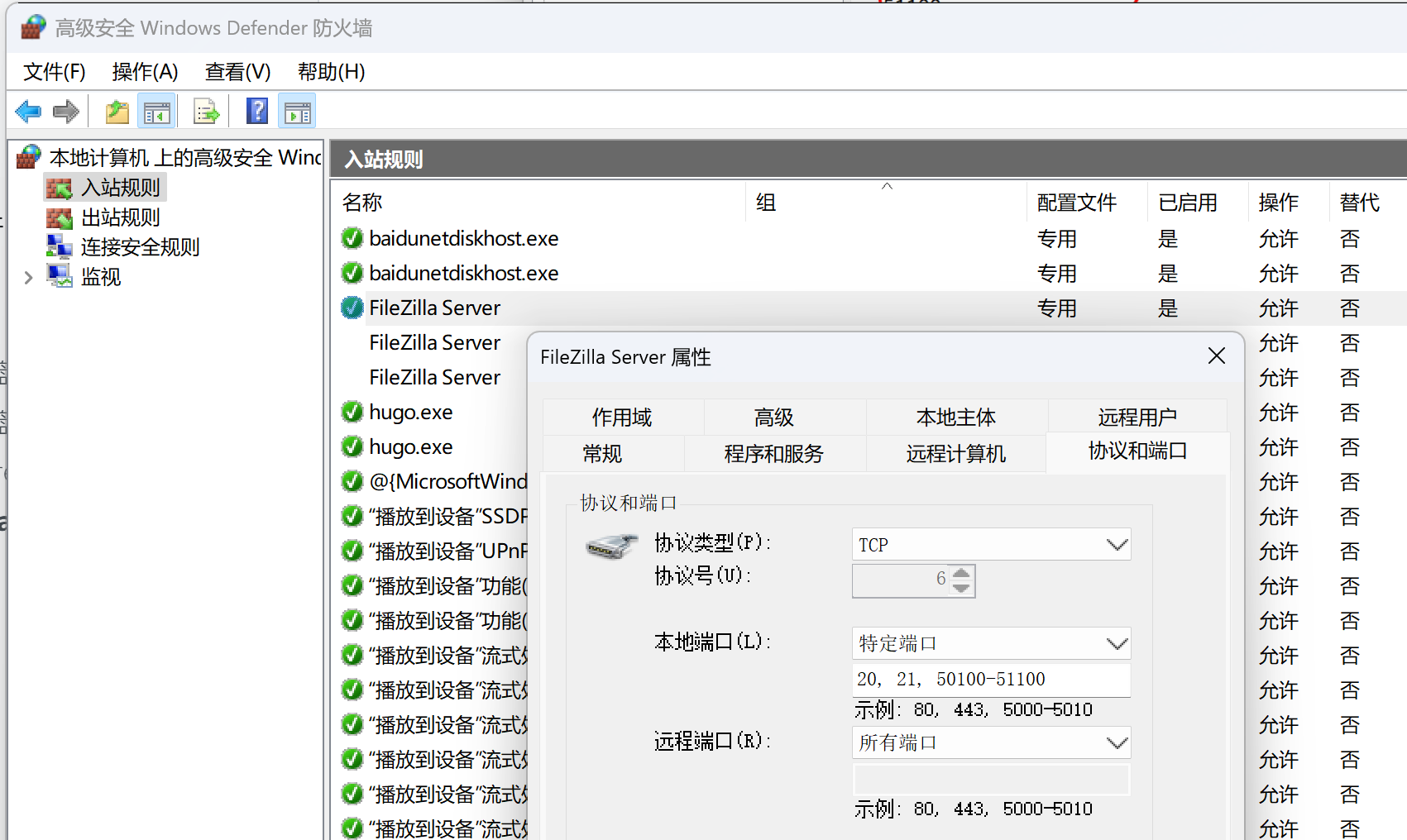
Task: Open the 远程端口 所有端口 dropdown
Action: (x=992, y=742)
